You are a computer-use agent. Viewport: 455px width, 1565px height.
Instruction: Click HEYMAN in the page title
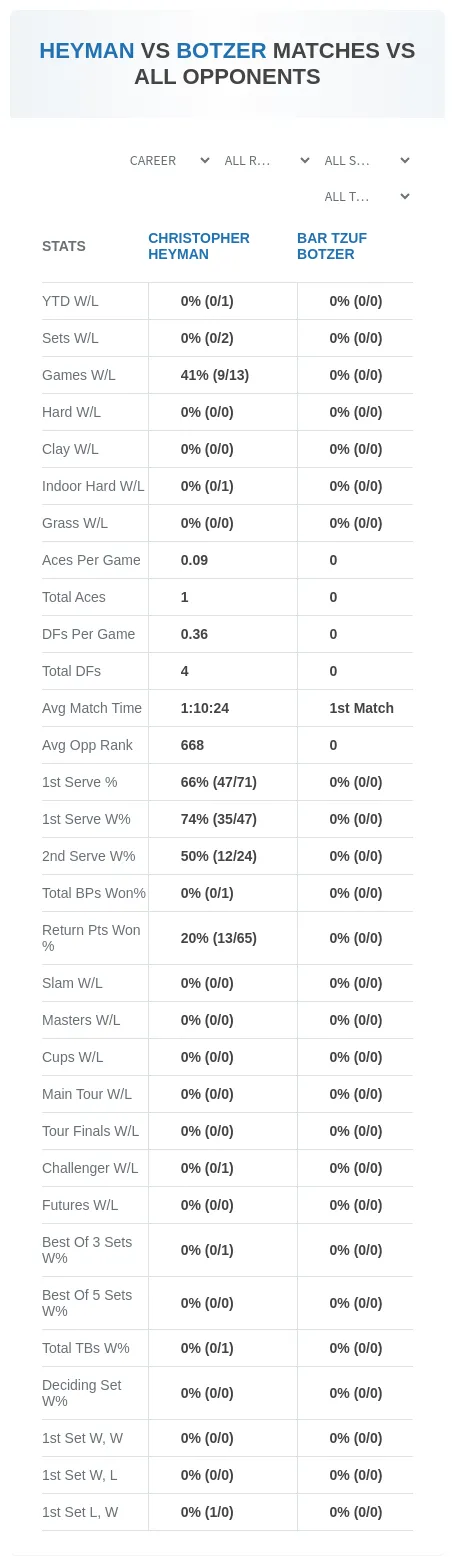pyautogui.click(x=87, y=51)
